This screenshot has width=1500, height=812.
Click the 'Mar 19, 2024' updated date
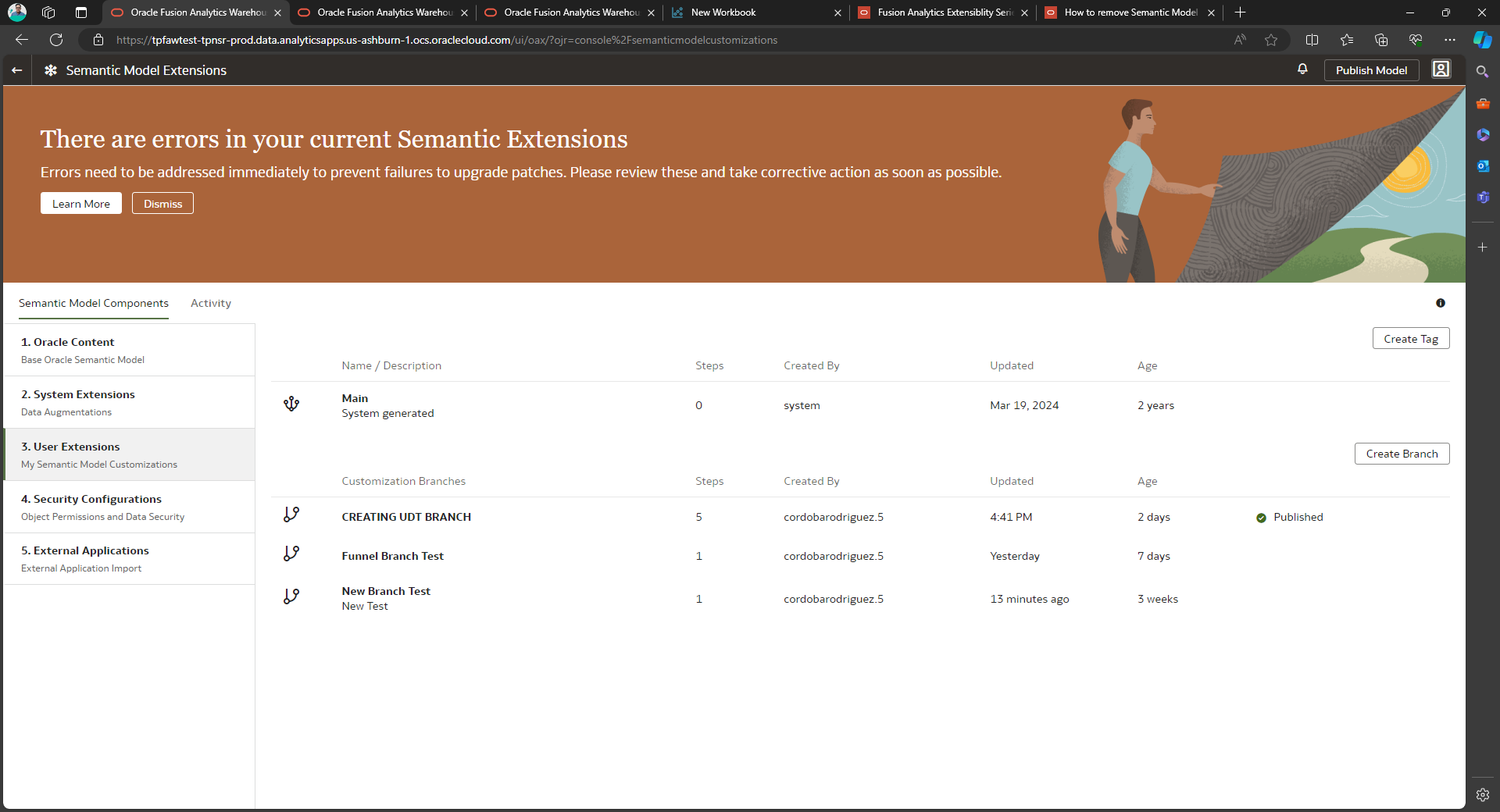pyautogui.click(x=1024, y=405)
